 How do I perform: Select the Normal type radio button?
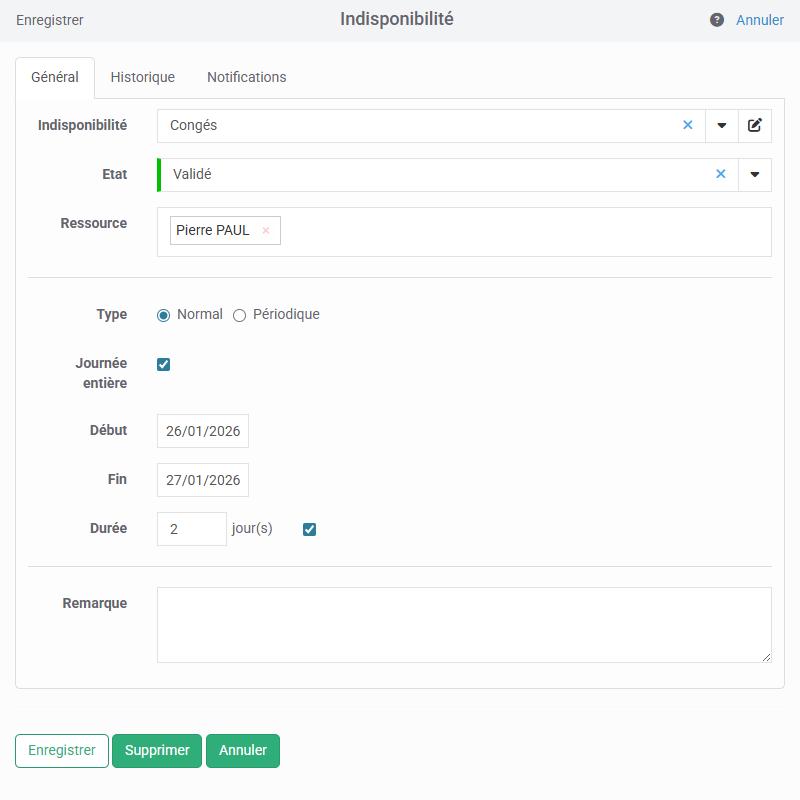point(163,315)
